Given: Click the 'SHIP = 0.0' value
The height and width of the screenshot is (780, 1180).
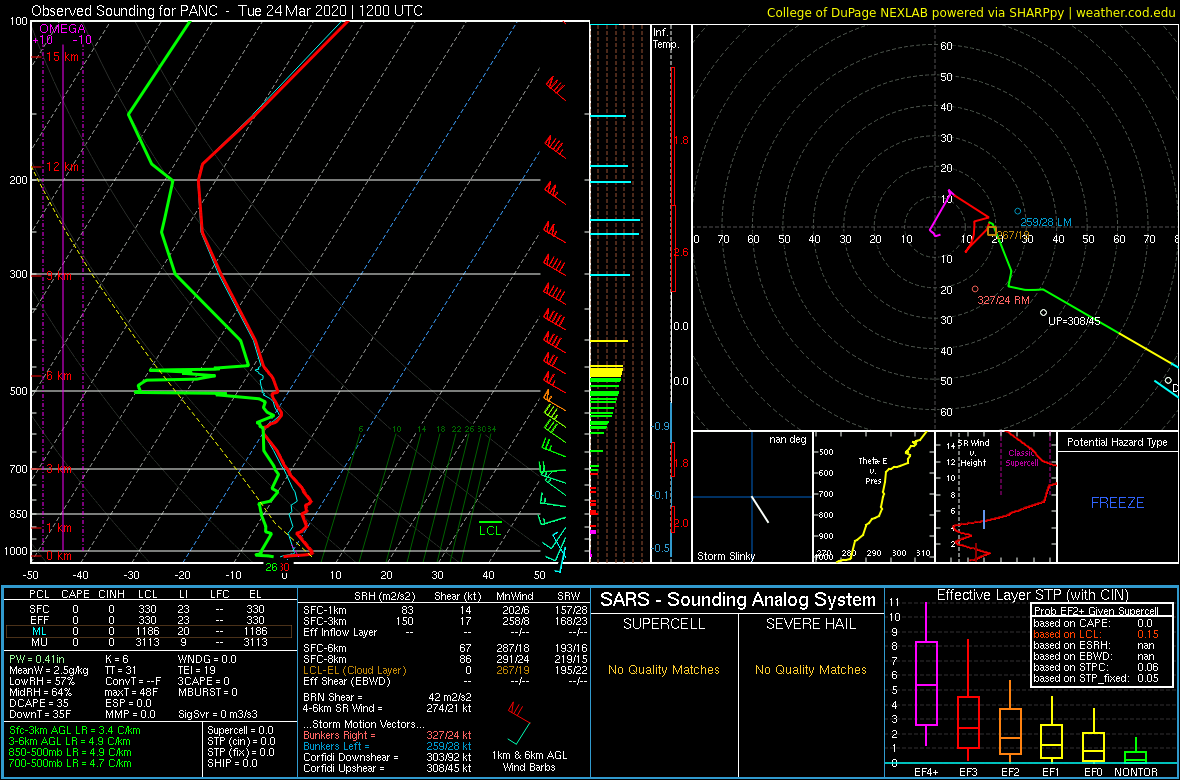Looking at the screenshot, I should point(234,763).
